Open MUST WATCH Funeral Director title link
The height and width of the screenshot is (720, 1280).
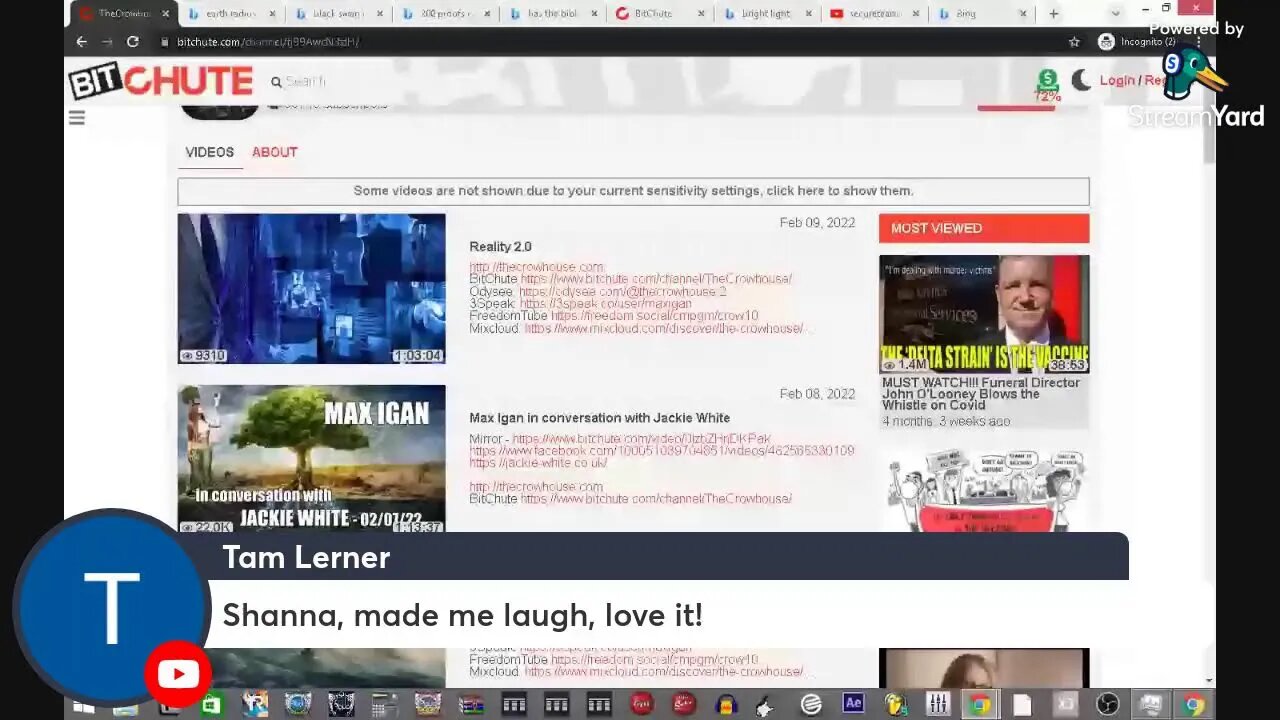tap(981, 394)
